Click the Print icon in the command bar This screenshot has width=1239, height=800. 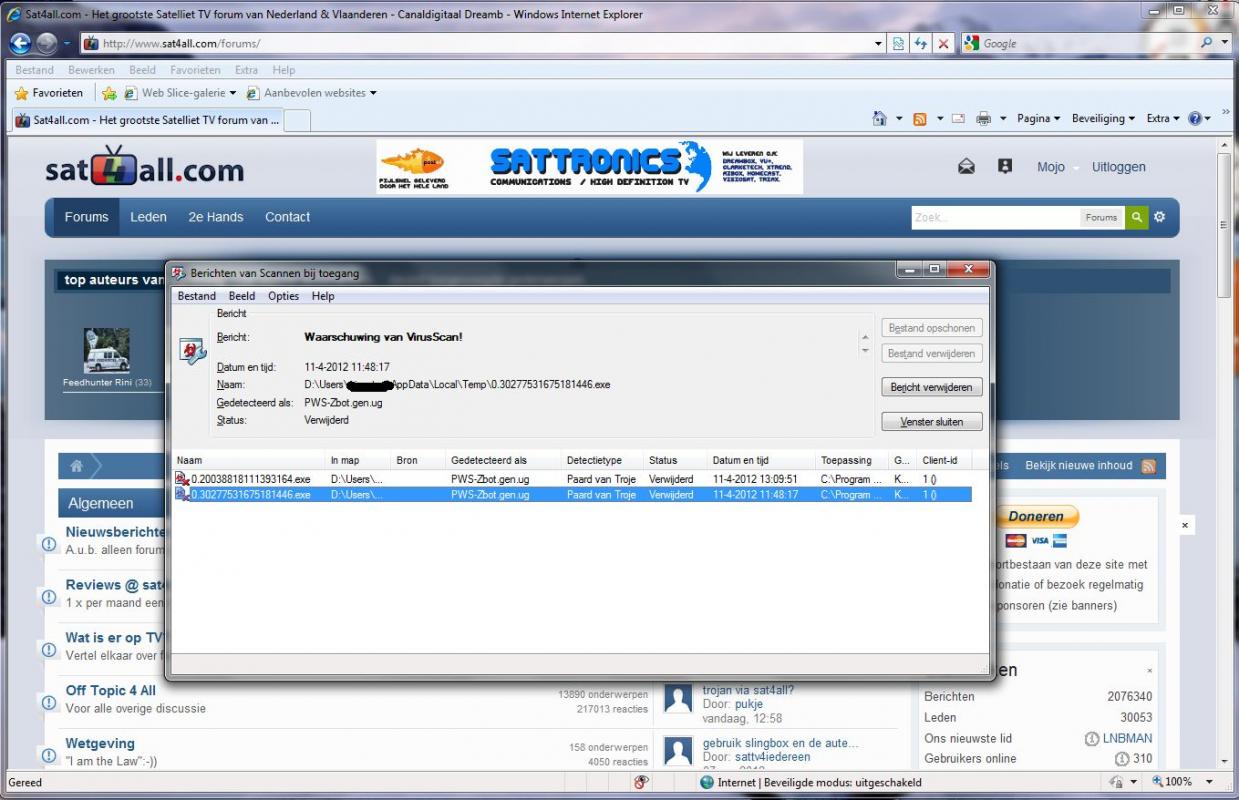pyautogui.click(x=984, y=118)
